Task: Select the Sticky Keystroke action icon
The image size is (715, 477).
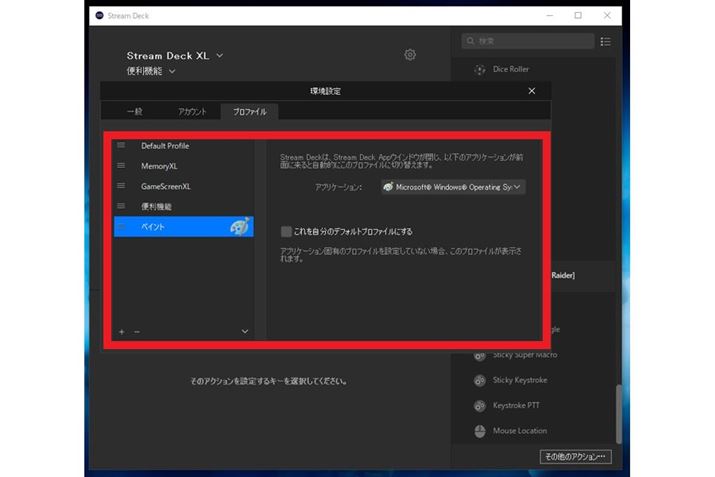Action: (x=479, y=380)
